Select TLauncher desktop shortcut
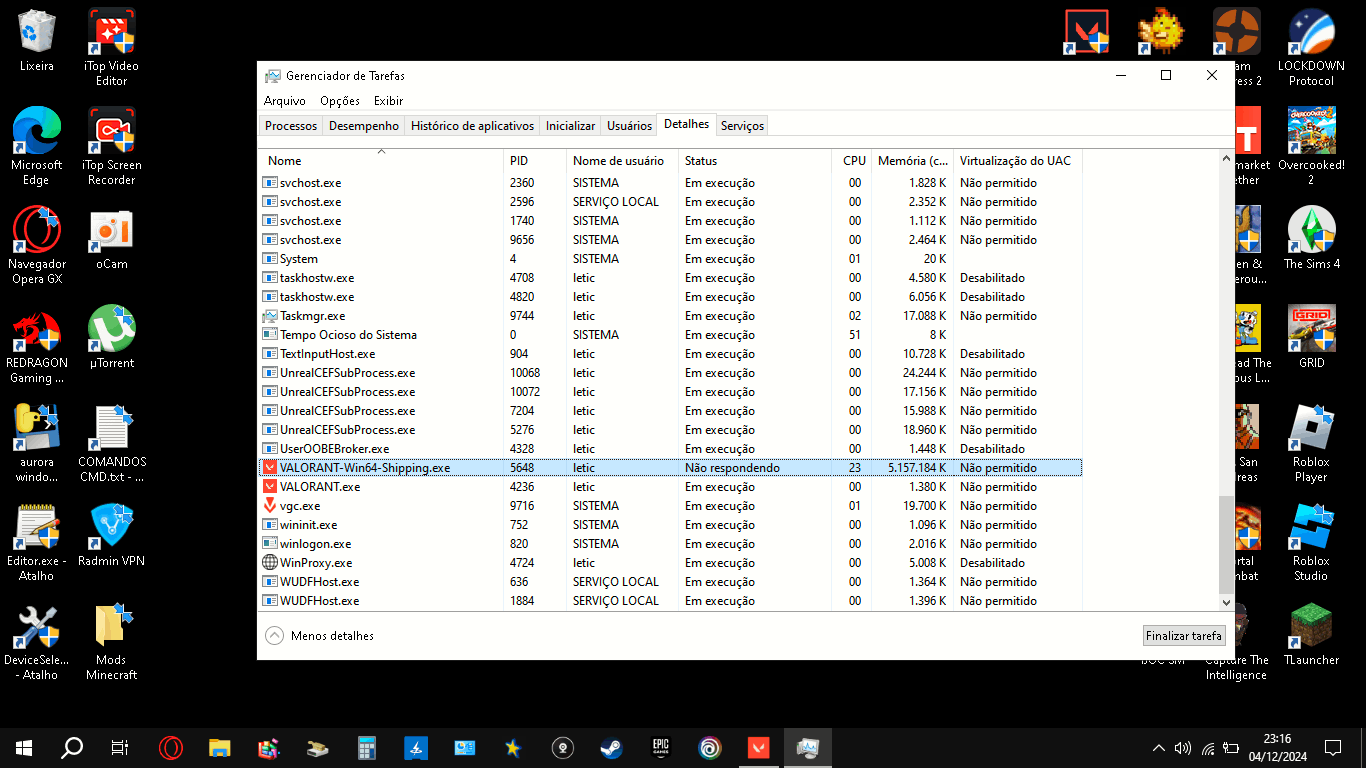Image resolution: width=1366 pixels, height=768 pixels. pyautogui.click(x=1311, y=634)
